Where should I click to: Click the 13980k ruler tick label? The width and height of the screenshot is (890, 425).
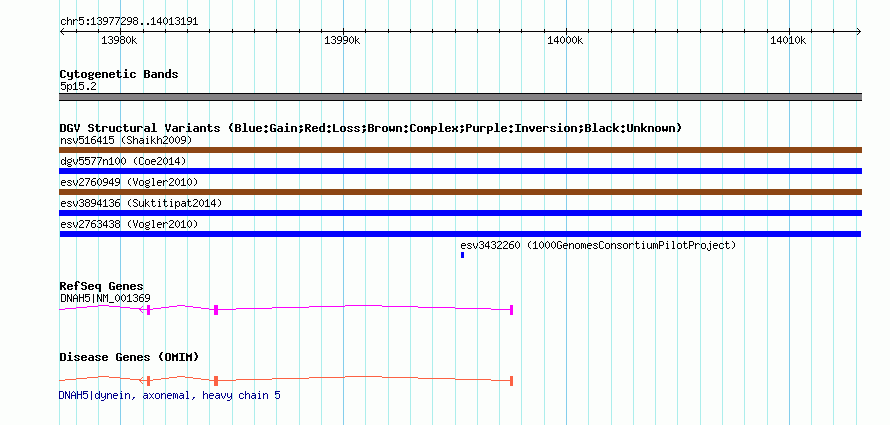tap(119, 40)
